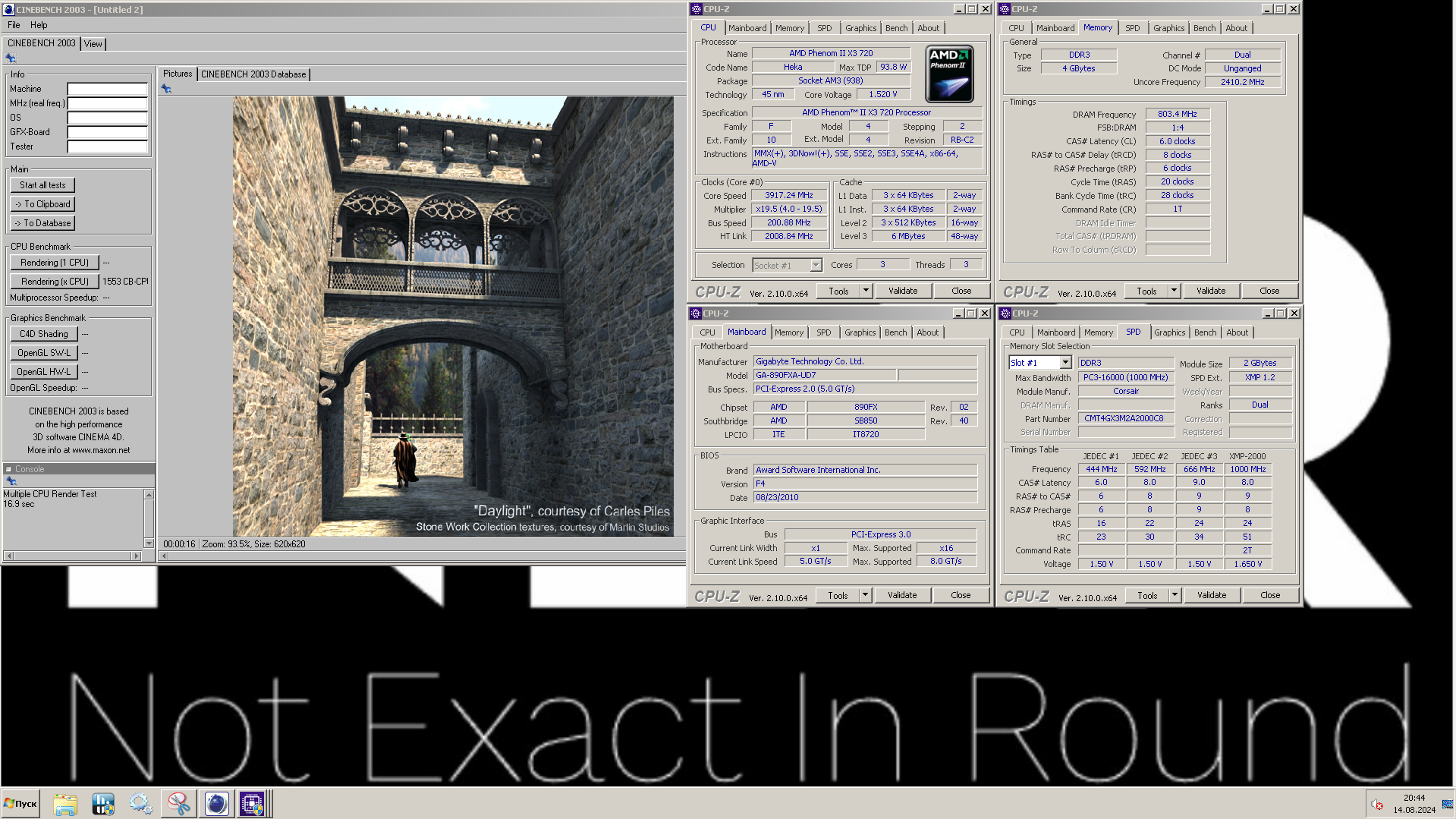Run the OpenGL SW-L benchmark
This screenshot has height=819, width=1456.
pos(43,353)
